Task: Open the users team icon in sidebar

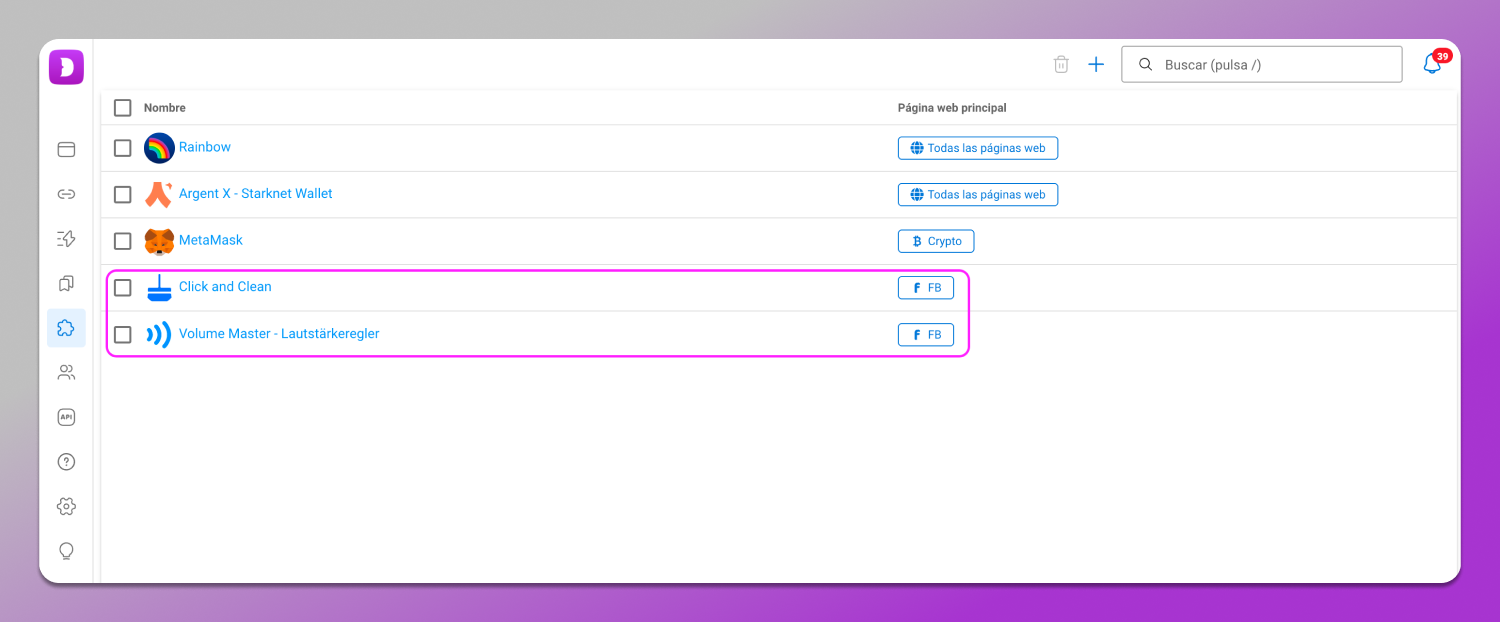Action: pyautogui.click(x=66, y=372)
